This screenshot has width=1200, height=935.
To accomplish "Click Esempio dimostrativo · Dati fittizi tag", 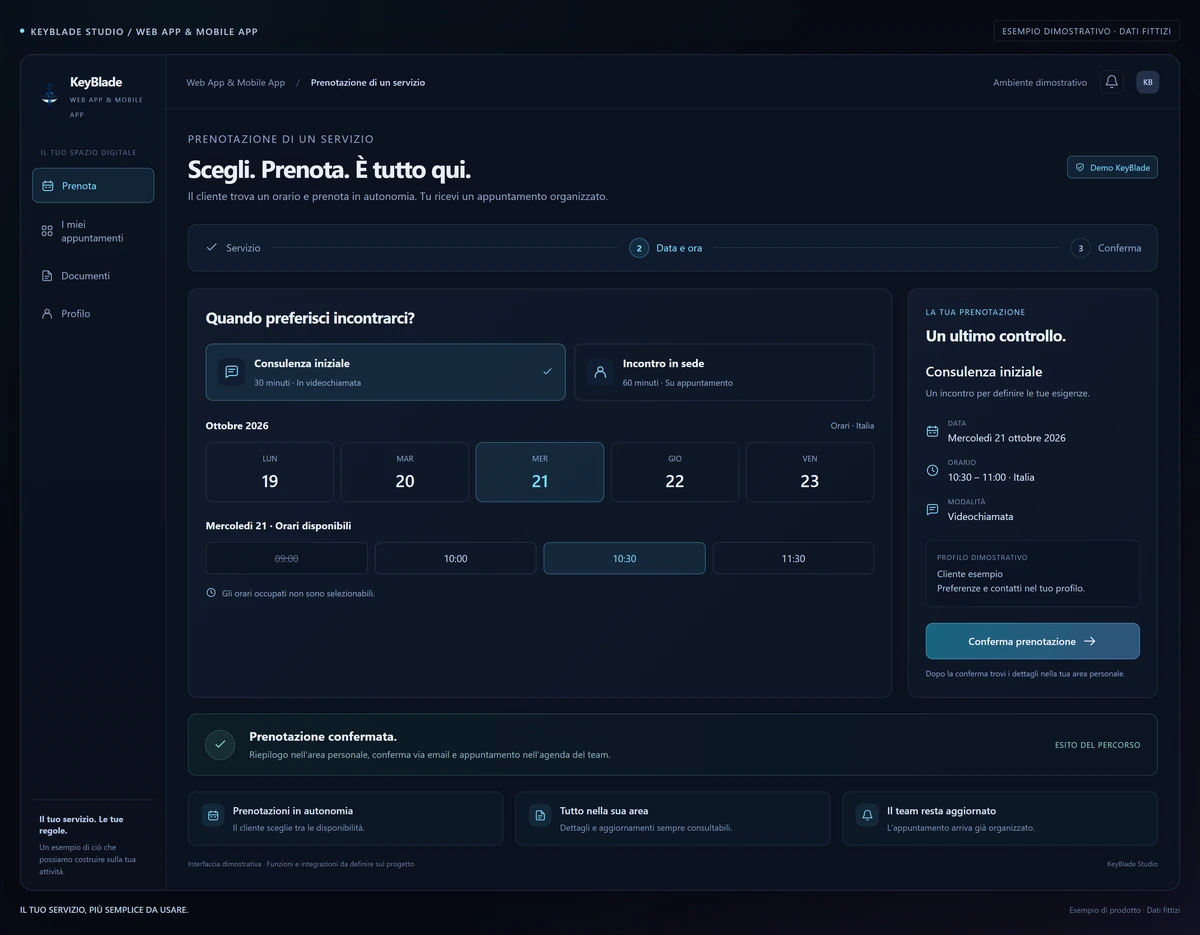I will [x=1087, y=31].
